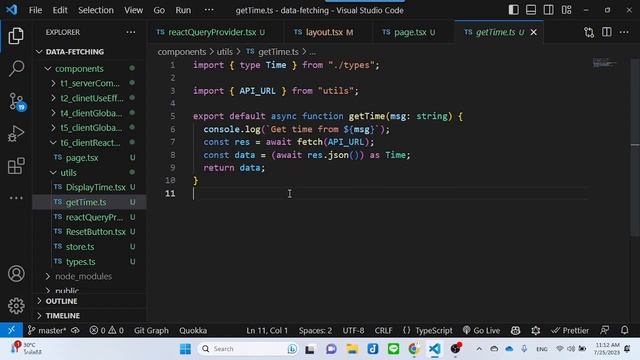Toggle secondary side bar layout icon

(548, 10)
